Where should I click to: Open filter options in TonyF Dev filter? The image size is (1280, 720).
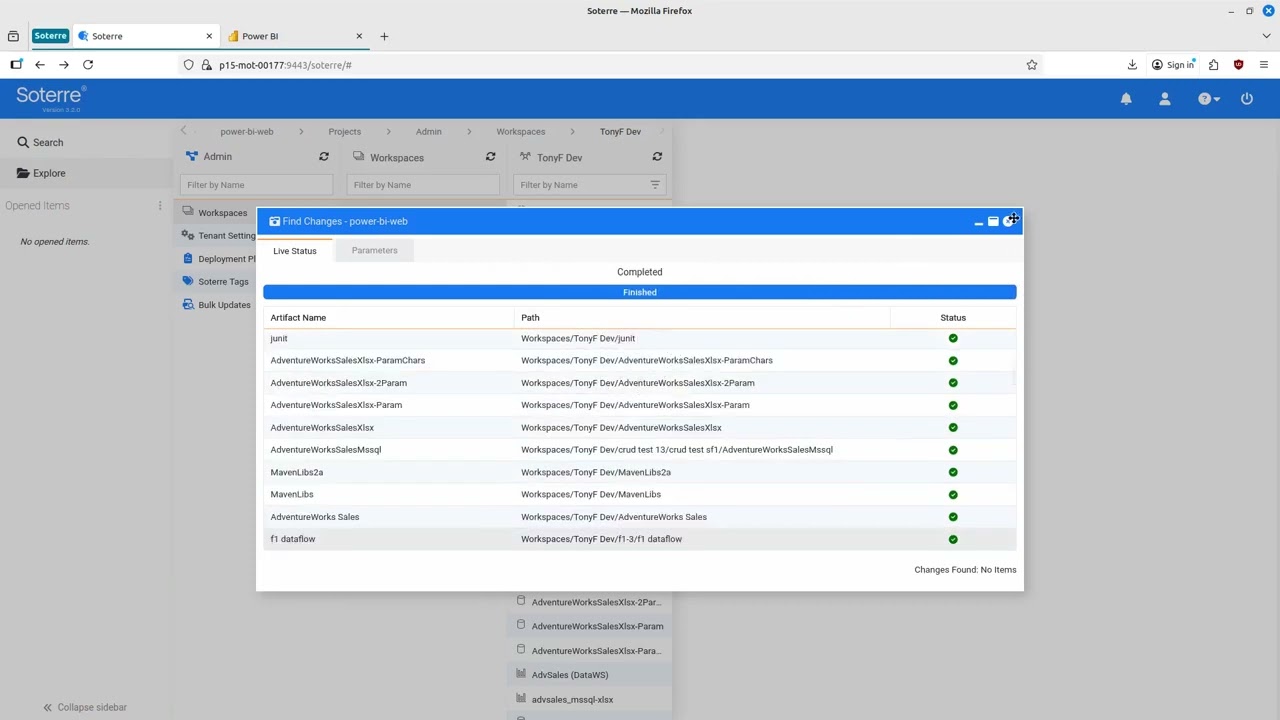pyautogui.click(x=655, y=185)
